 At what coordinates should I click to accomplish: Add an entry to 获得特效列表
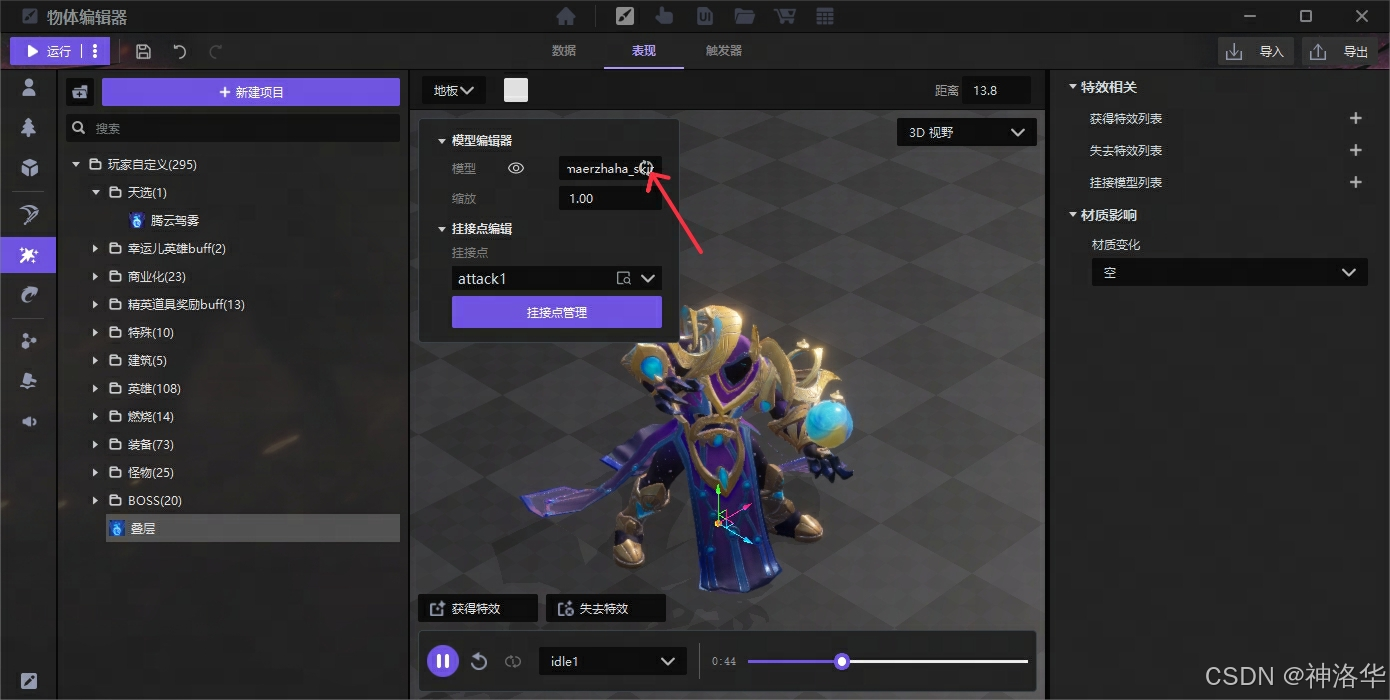coord(1356,118)
